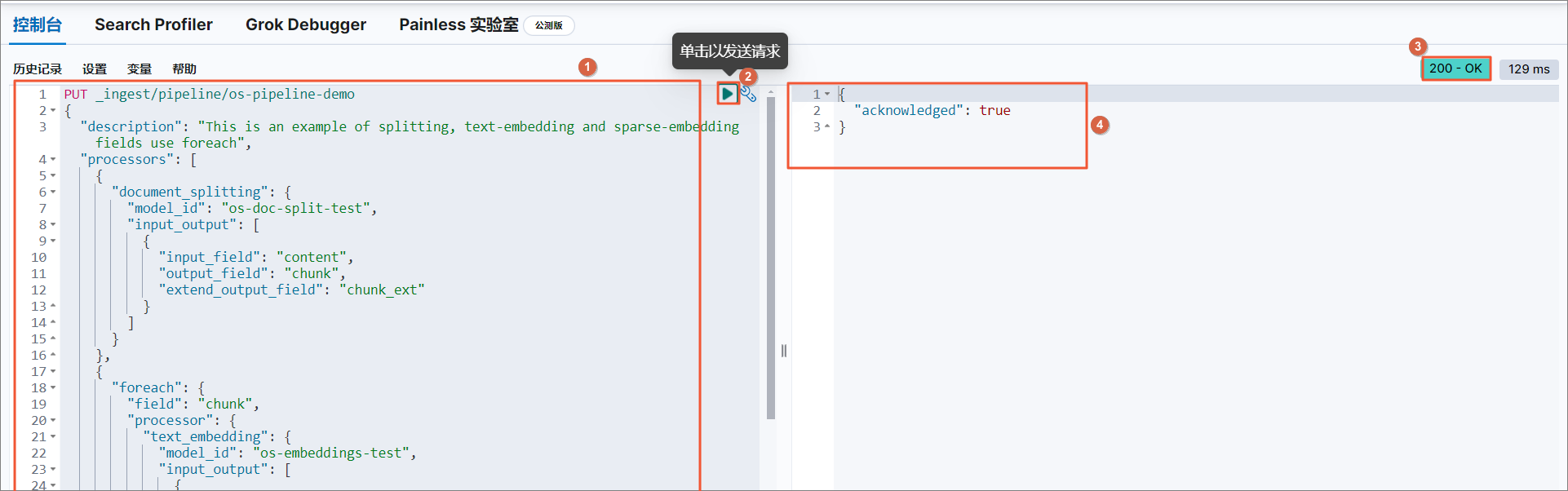Click the "field": "chunk" line

click(x=193, y=404)
